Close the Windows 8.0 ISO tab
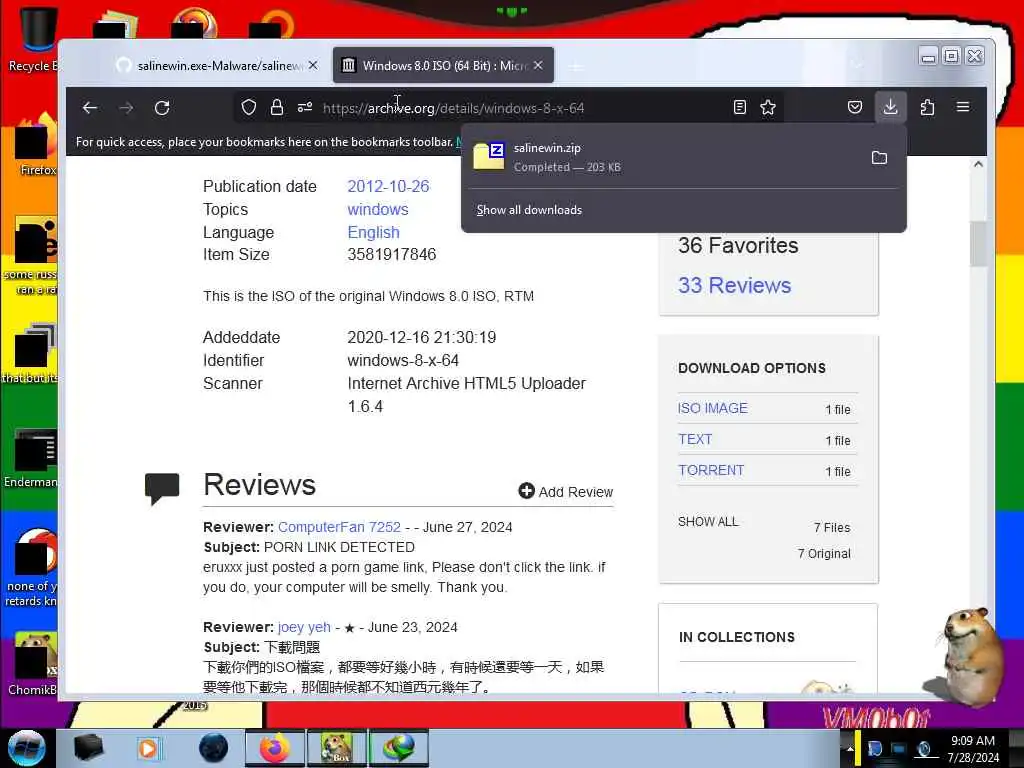 [x=537, y=65]
